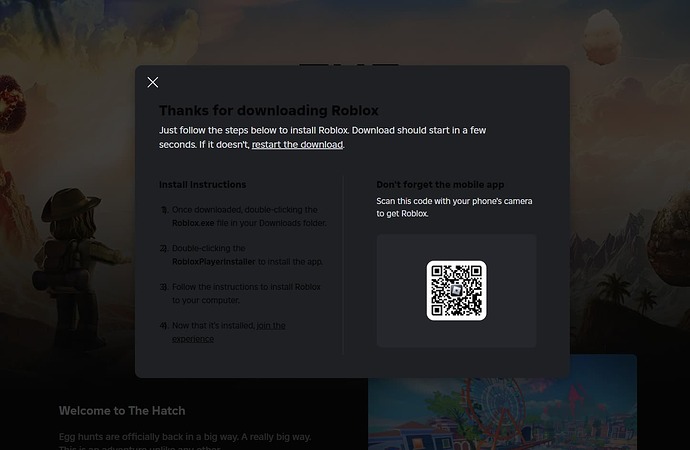This screenshot has width=690, height=450.
Task: Click 'Scan this code with your phone's camera' text
Action: pos(454,207)
